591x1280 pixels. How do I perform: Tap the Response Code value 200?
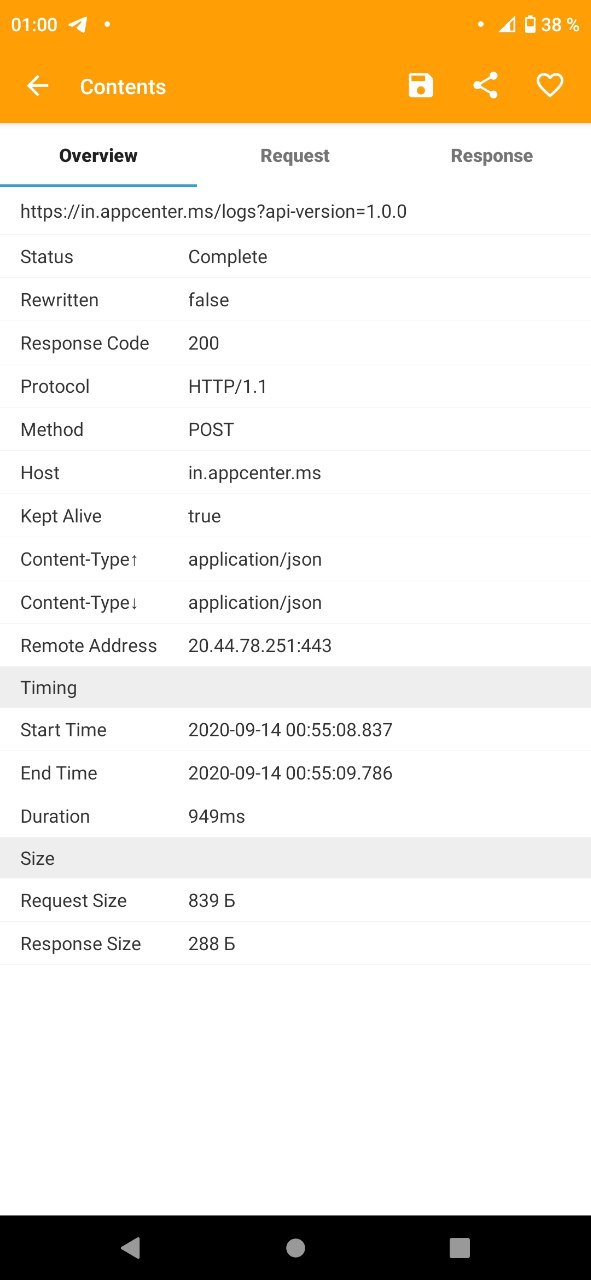click(204, 343)
